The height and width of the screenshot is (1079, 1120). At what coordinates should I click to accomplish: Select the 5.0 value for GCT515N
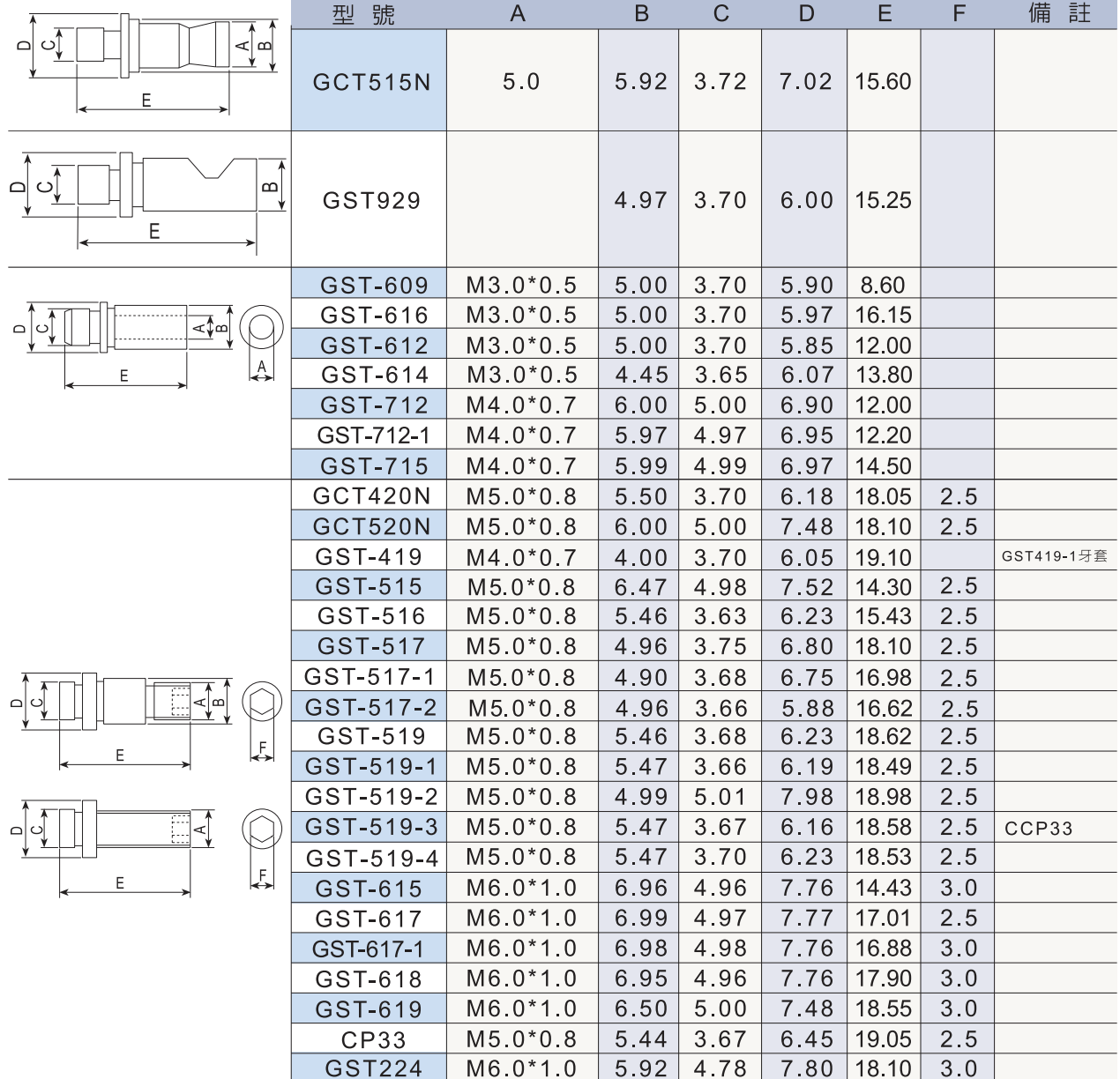click(x=520, y=81)
